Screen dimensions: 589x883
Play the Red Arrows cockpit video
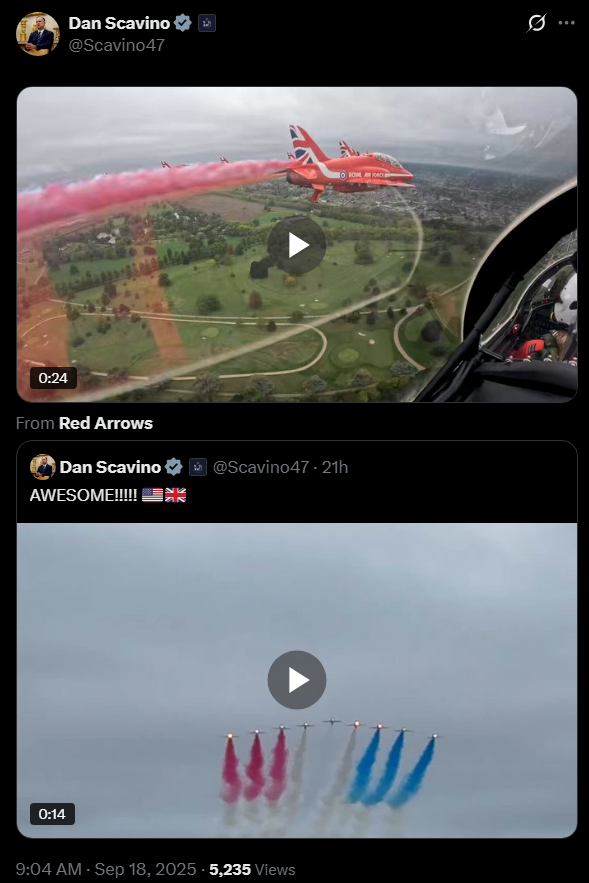point(297,246)
